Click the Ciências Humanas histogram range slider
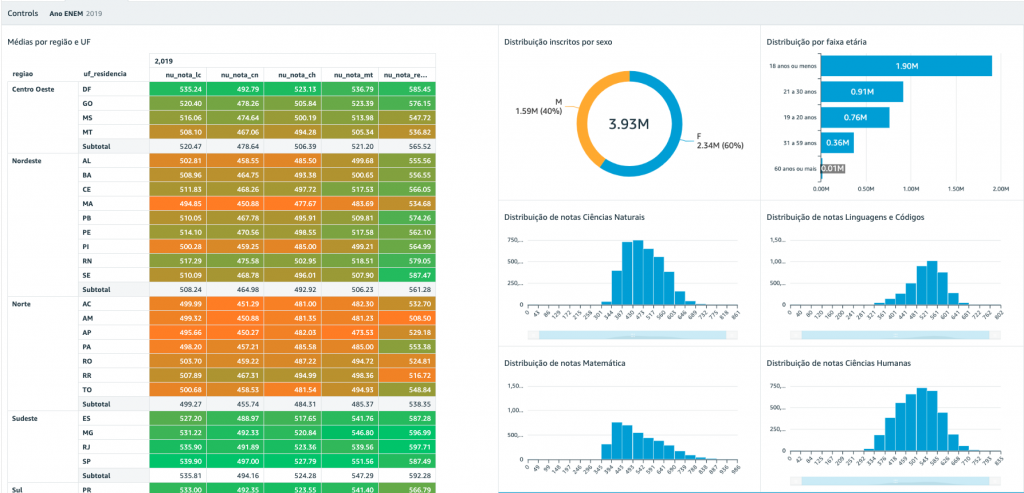 coord(895,481)
